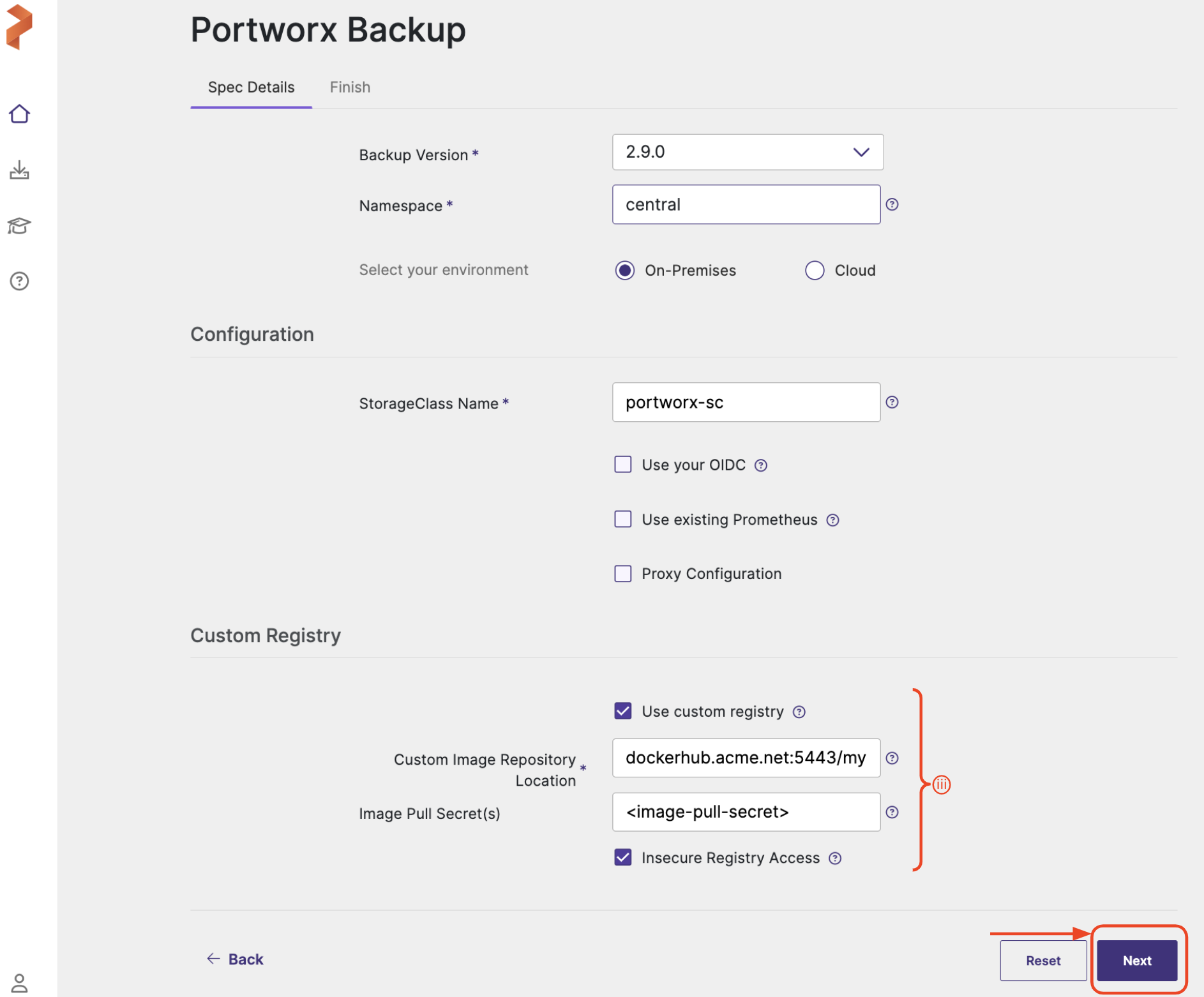1204x997 pixels.
Task: Click help icon next to Insecure Registry Access
Action: (835, 858)
